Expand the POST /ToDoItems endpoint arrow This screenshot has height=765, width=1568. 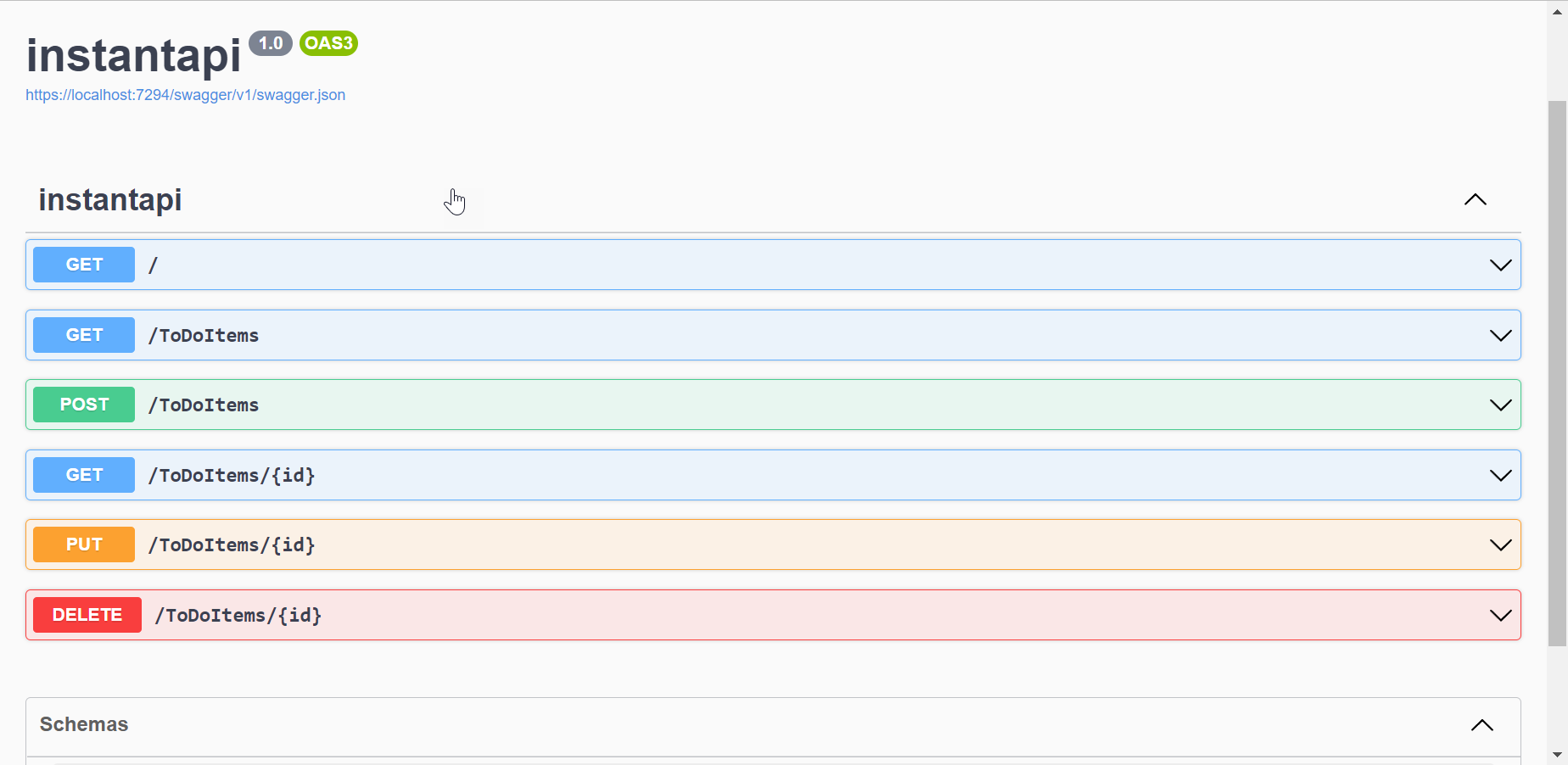coord(1500,405)
